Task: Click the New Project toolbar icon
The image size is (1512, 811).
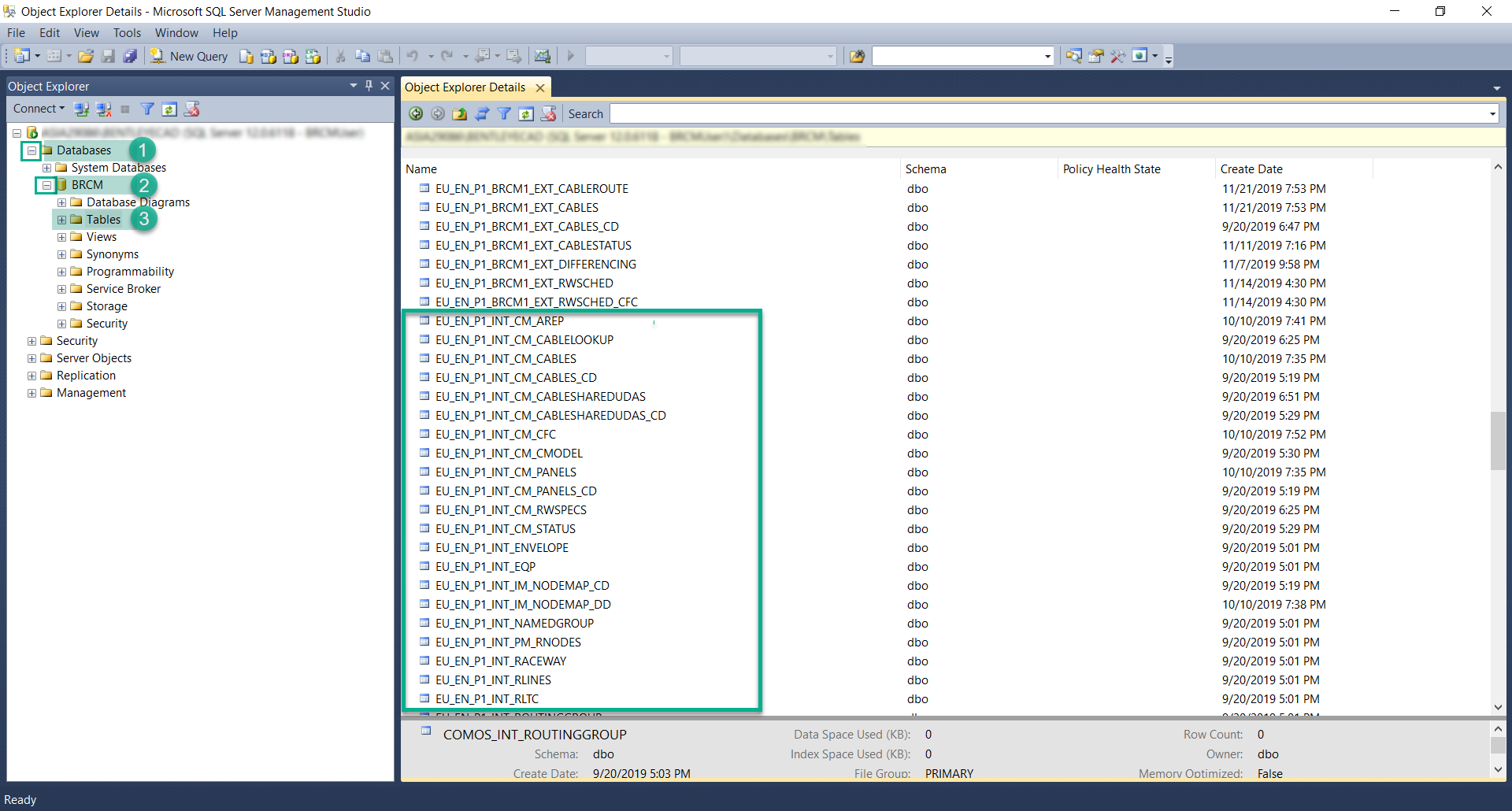Action: [x=22, y=56]
